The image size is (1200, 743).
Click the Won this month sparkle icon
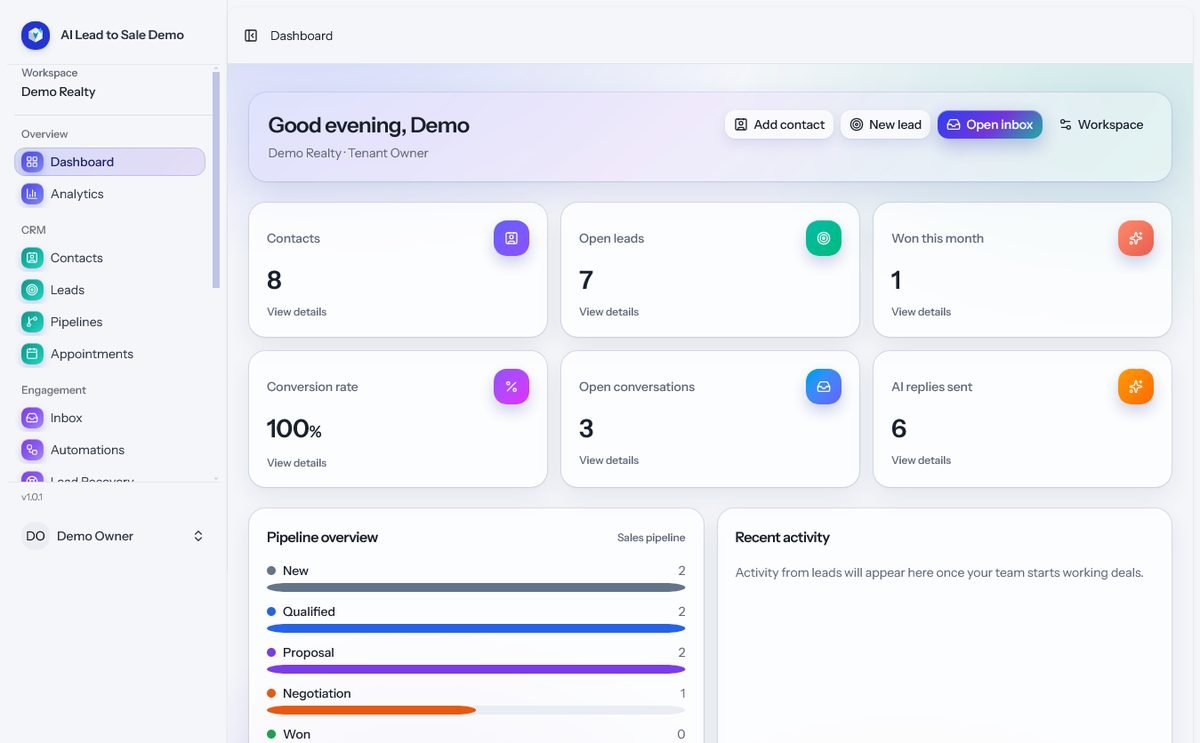1135,238
